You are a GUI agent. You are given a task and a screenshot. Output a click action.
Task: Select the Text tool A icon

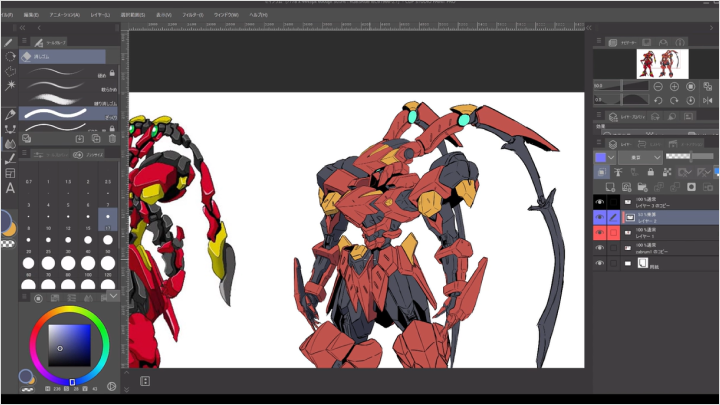pos(10,188)
